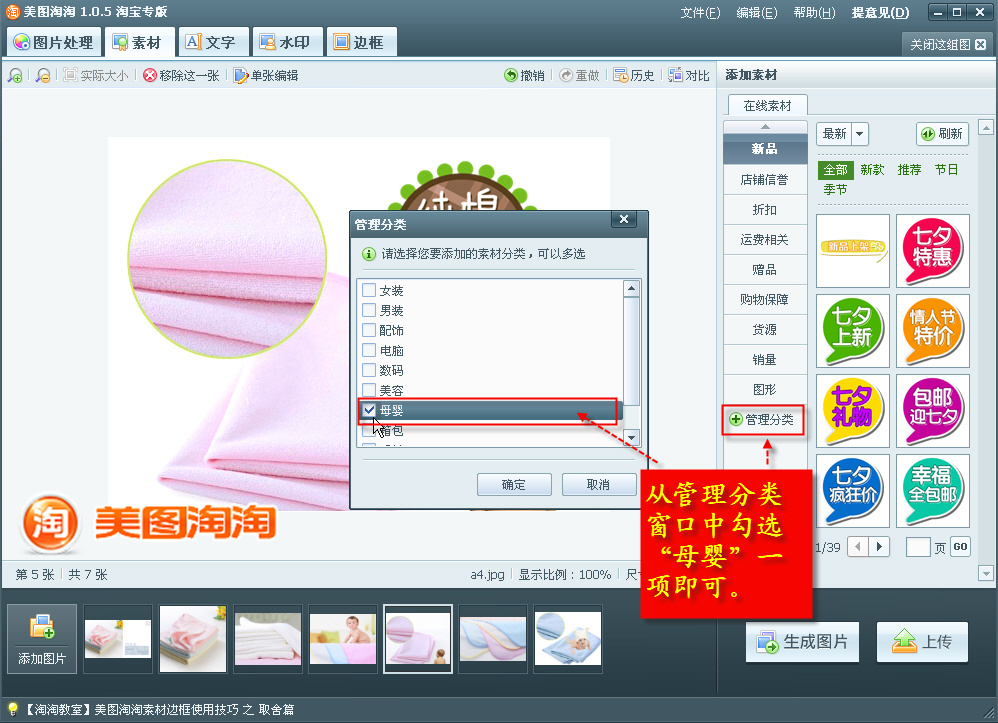Undo with the 撤销 button
998x723 pixels.
point(524,76)
